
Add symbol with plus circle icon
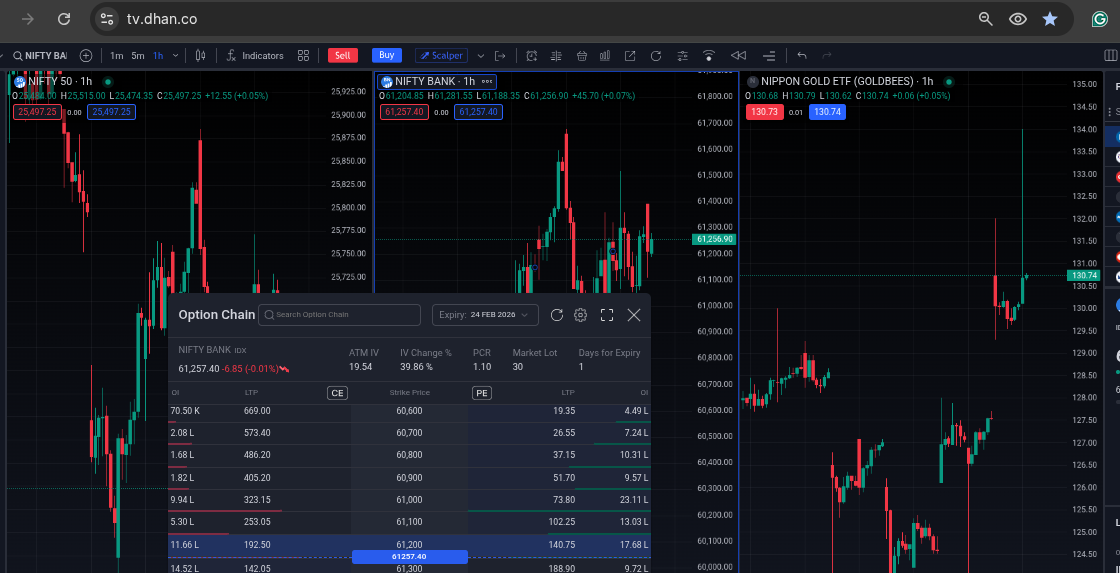(86, 56)
